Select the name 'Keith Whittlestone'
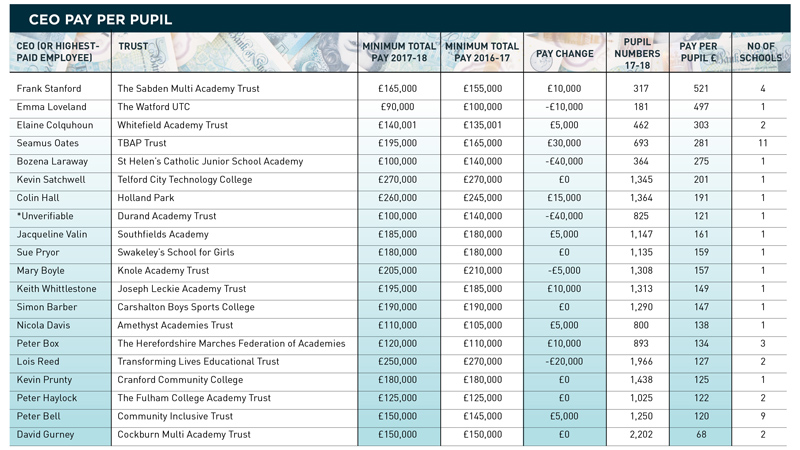This screenshot has width=800, height=450. (x=56, y=289)
